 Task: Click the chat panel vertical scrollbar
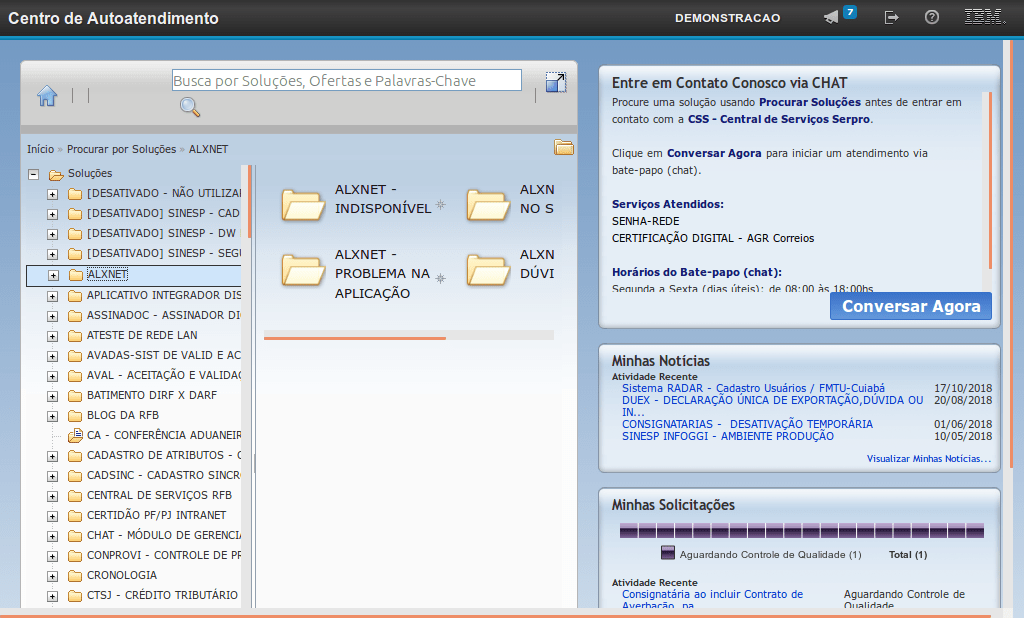tap(990, 181)
